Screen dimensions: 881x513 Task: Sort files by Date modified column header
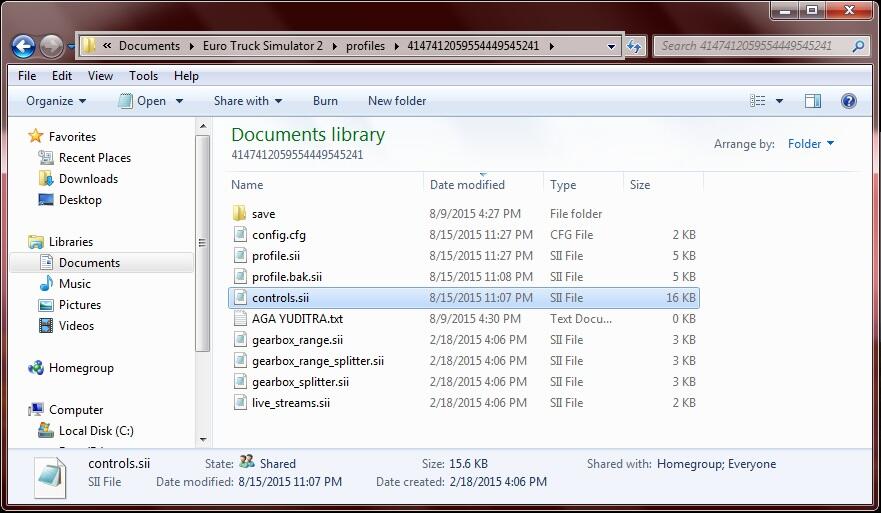coord(467,185)
